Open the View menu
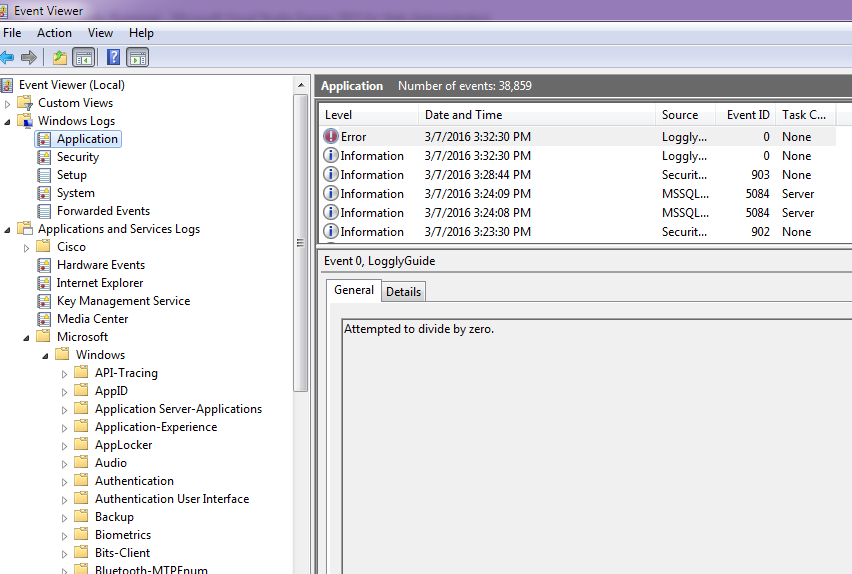Viewport: 852px width, 574px height. (x=100, y=33)
